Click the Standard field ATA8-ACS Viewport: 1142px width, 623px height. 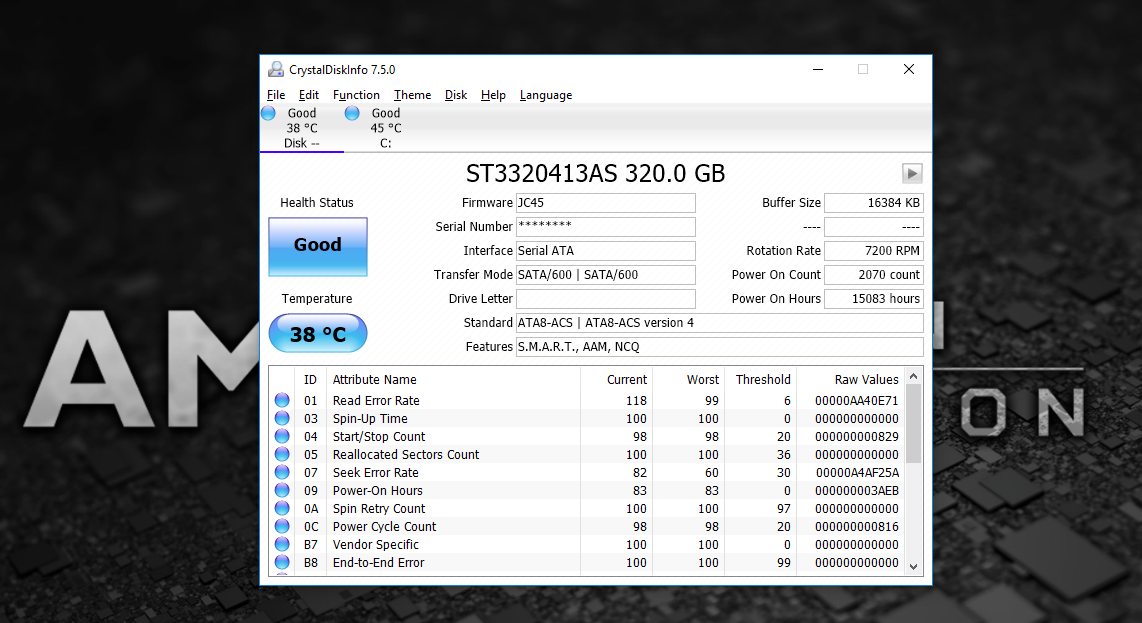tap(720, 323)
